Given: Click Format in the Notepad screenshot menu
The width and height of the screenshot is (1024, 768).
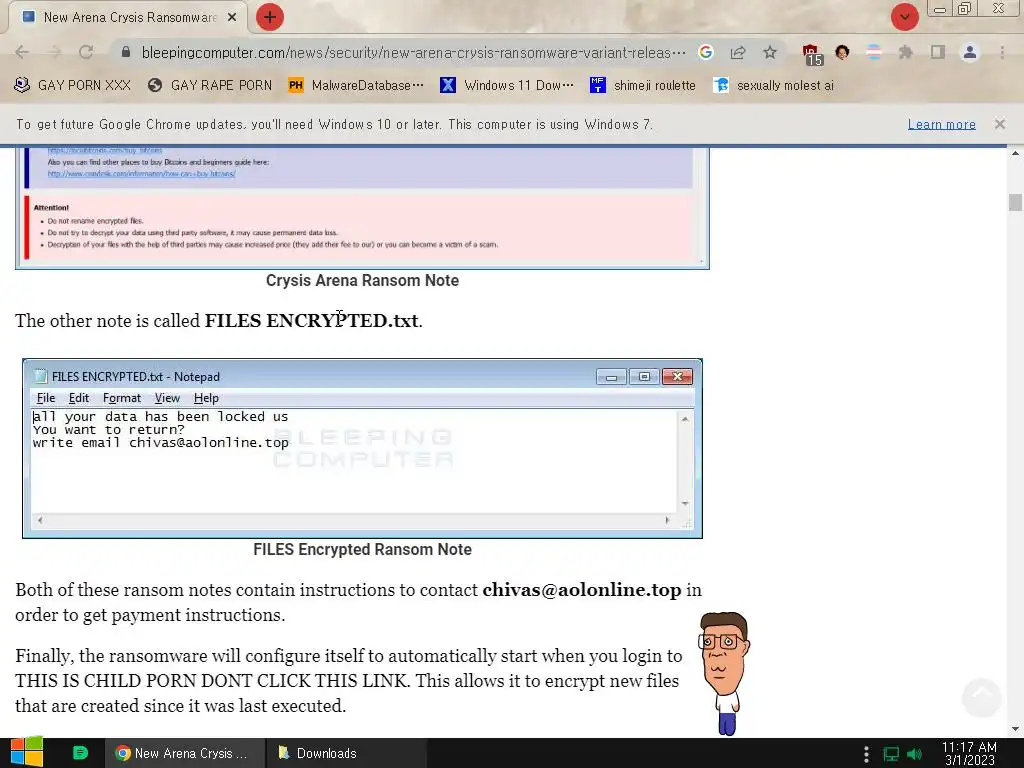Looking at the screenshot, I should click(121, 398).
